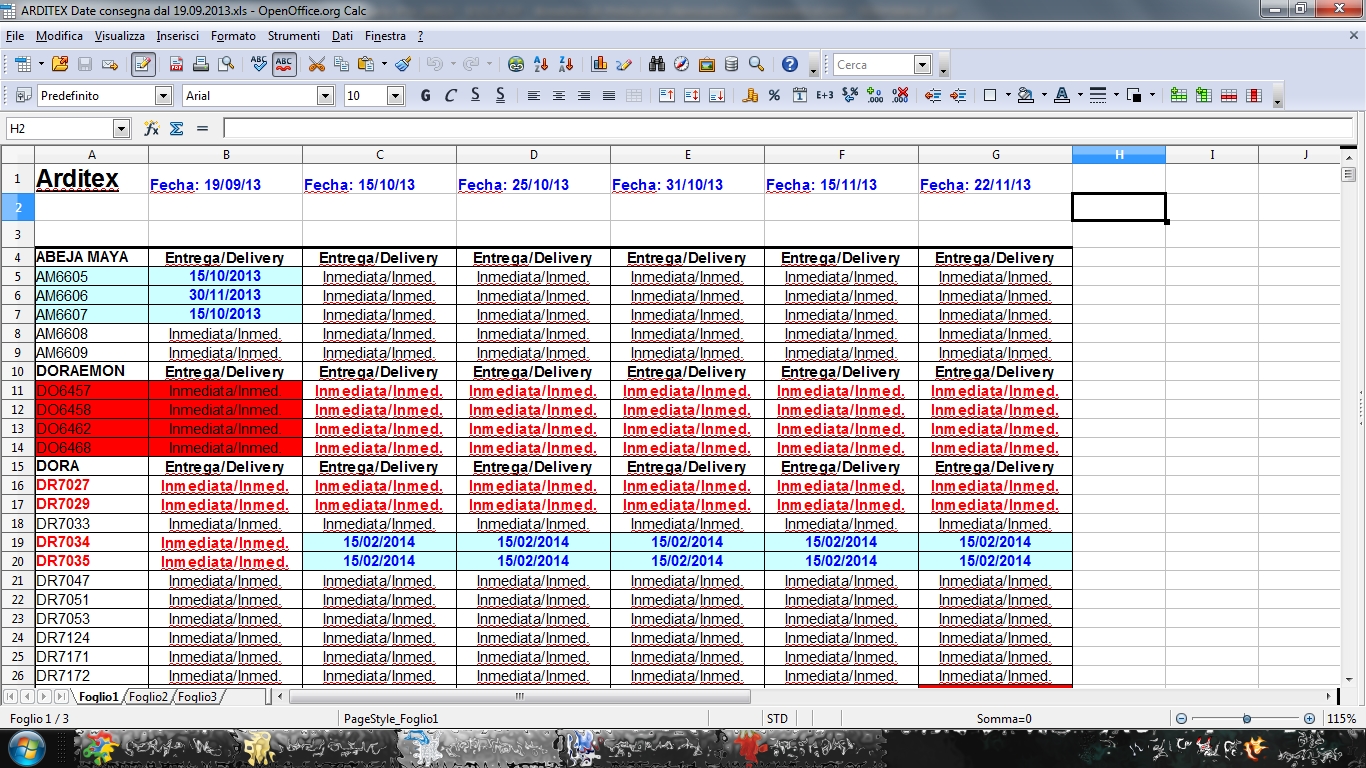1366x768 pixels.
Task: Toggle edit file mode
Action: [x=143, y=65]
